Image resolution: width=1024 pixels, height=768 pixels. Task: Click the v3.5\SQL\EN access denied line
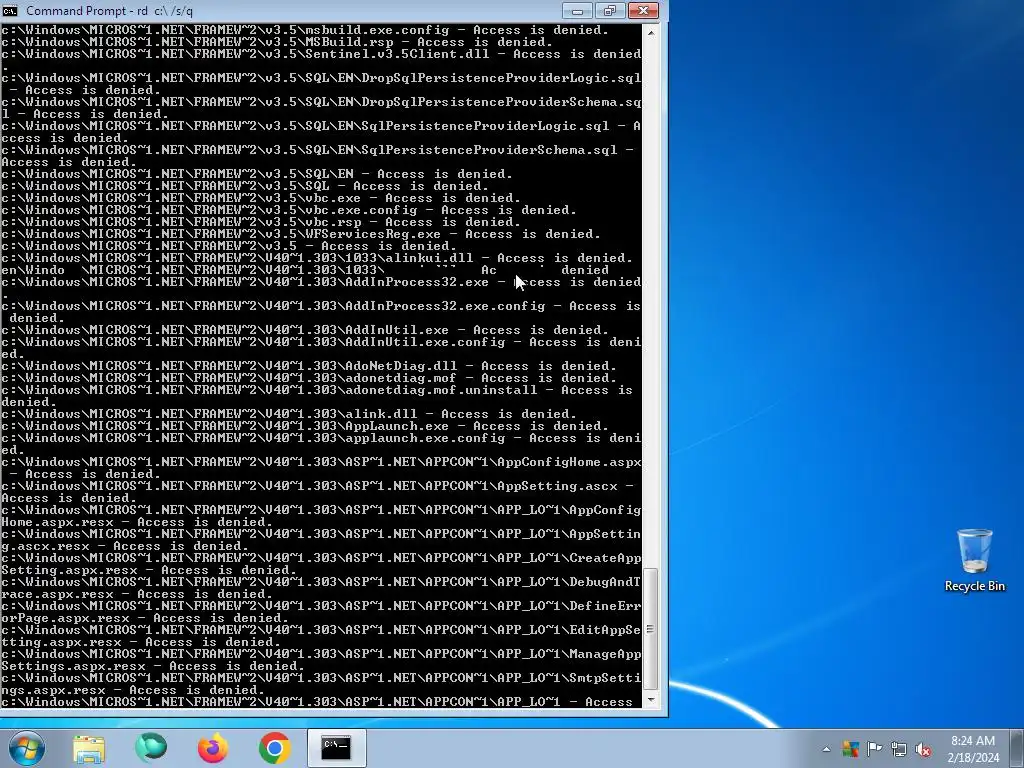tap(257, 174)
